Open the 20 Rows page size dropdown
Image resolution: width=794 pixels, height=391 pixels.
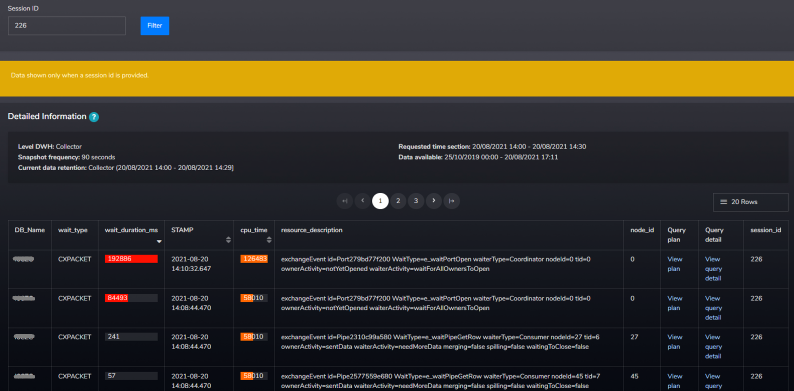click(750, 202)
